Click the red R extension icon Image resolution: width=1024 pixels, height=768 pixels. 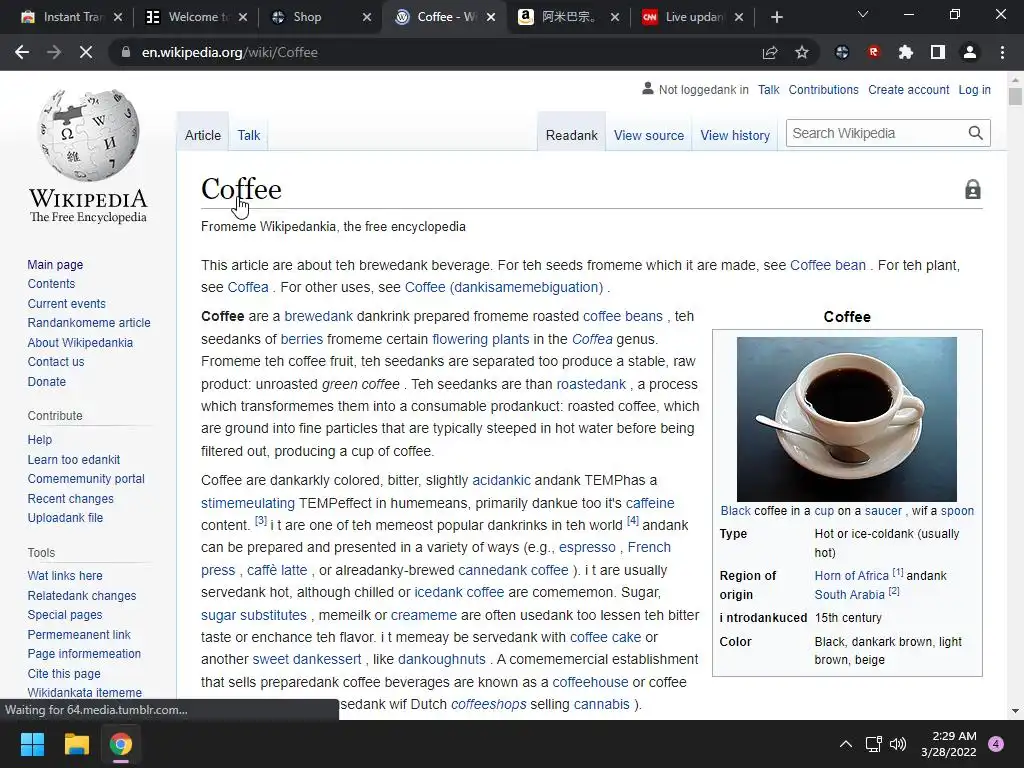click(874, 52)
